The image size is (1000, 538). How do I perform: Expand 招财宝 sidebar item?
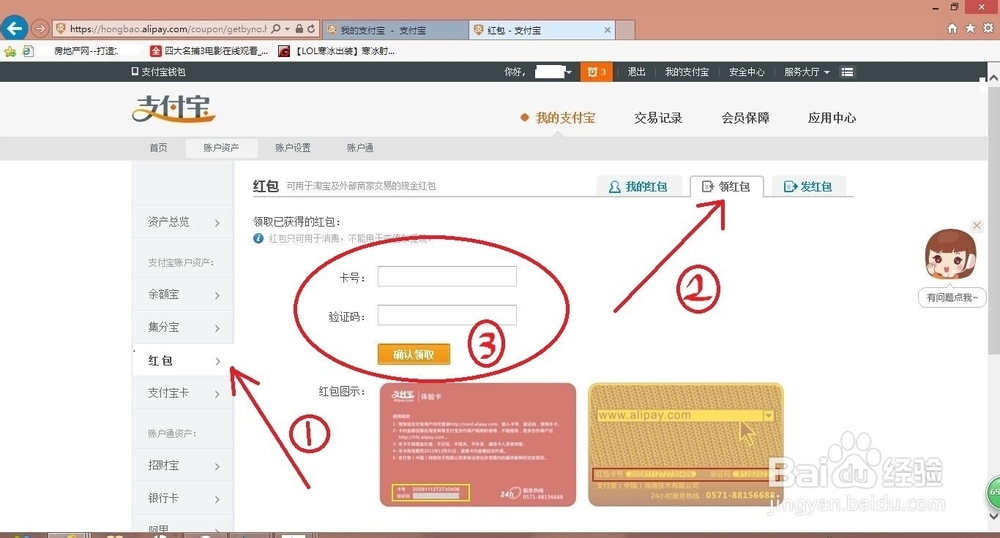182,465
